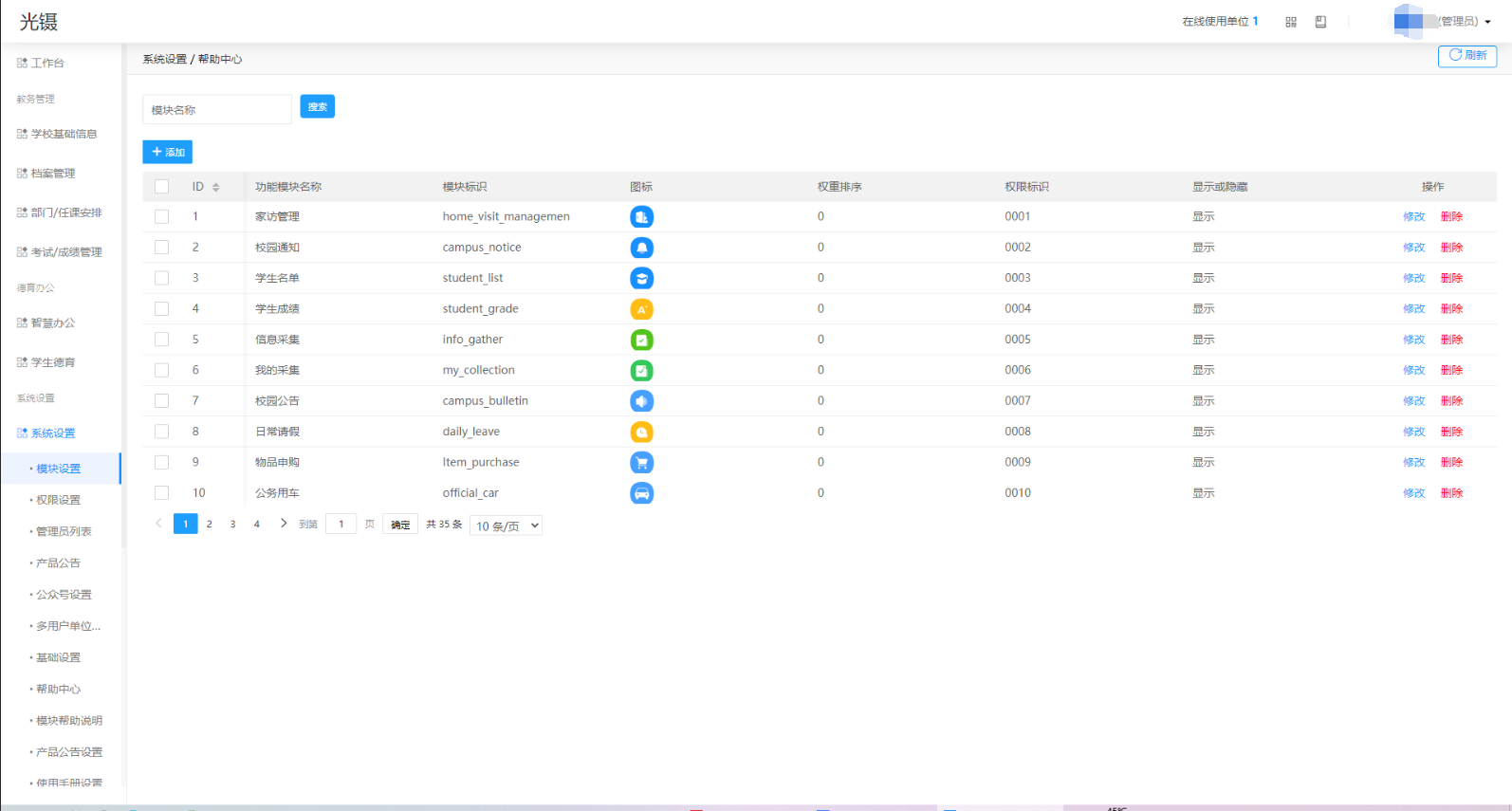Click 修改 for the 物品申购 row
The height and width of the screenshot is (811, 1512).
pos(1414,463)
